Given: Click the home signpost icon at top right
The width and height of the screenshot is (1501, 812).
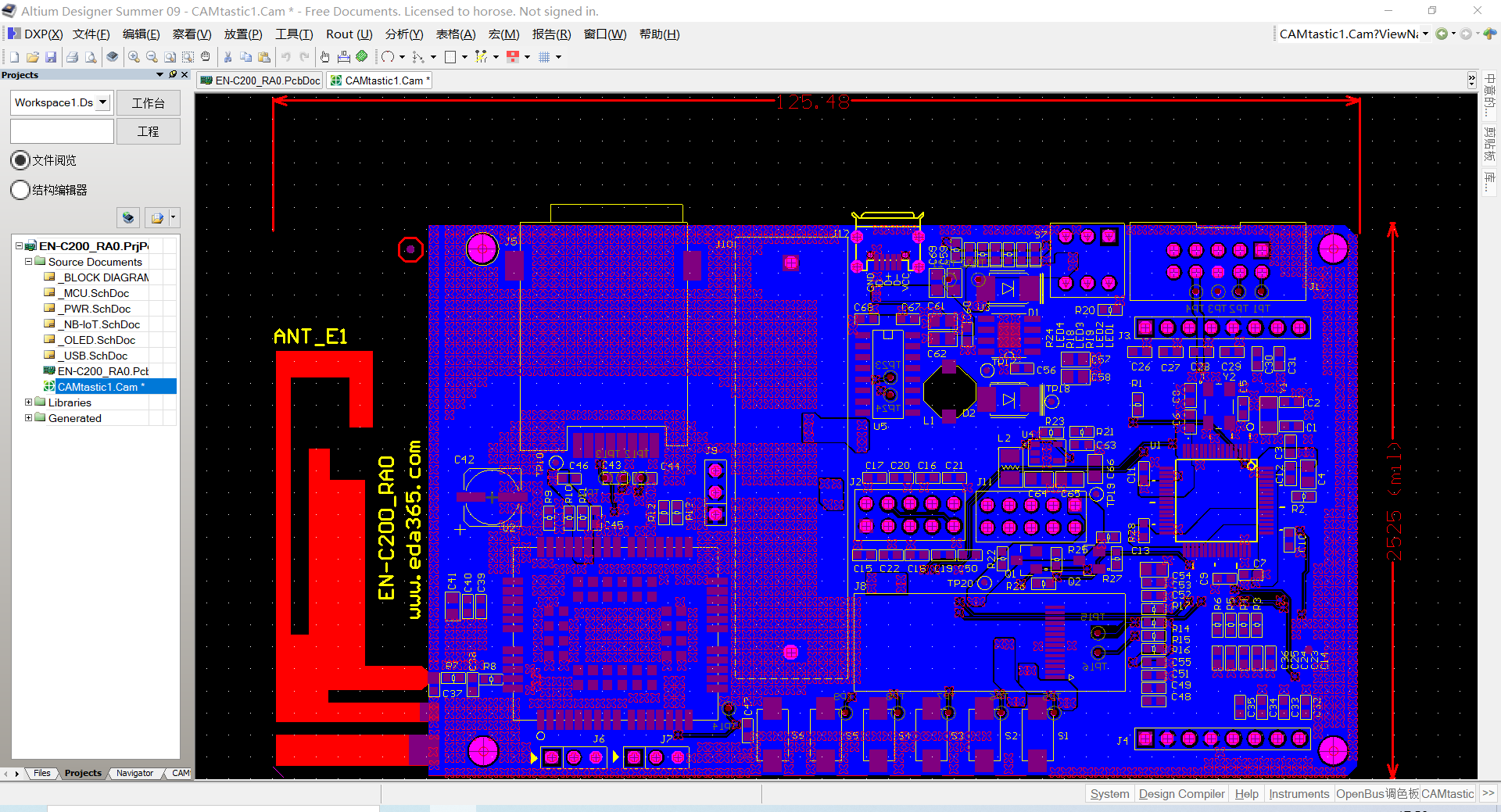Looking at the screenshot, I should [x=1490, y=34].
